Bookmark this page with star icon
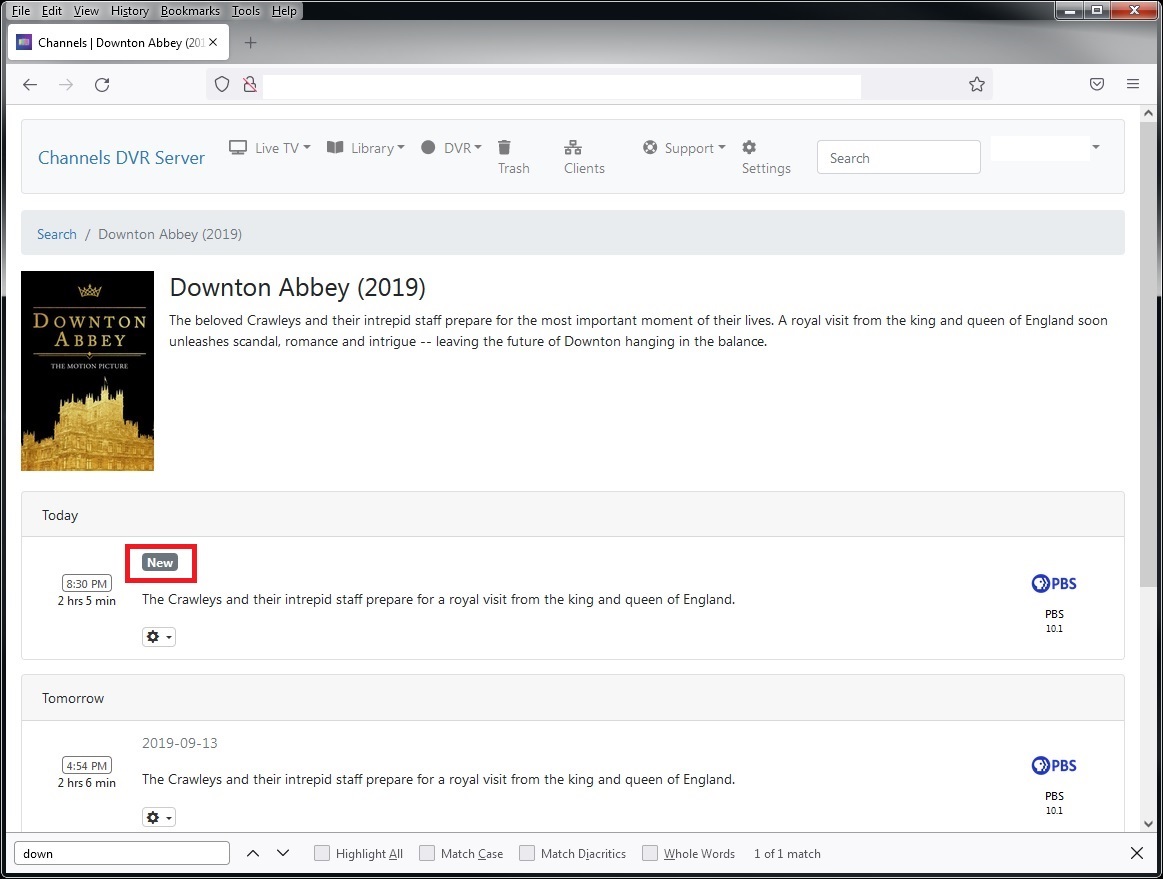The width and height of the screenshot is (1163, 879). click(x=977, y=85)
